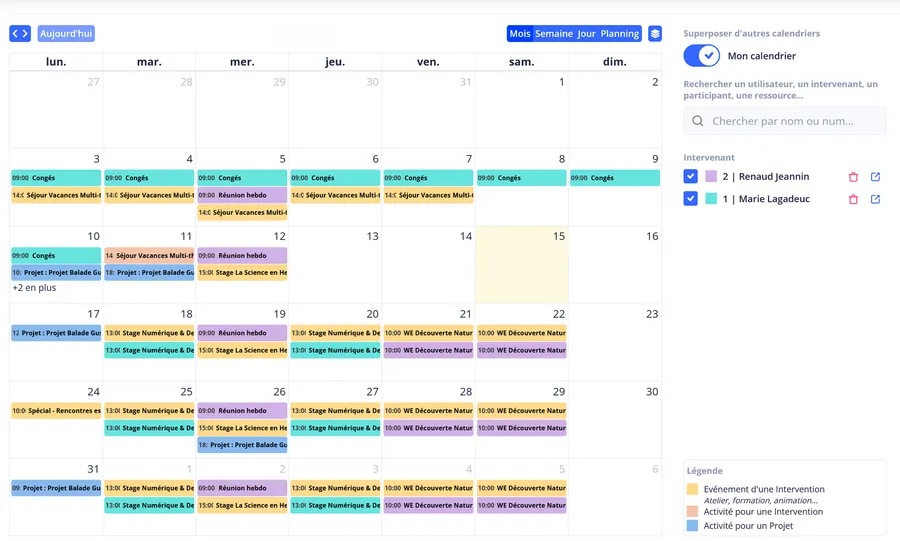Click the Aujourd'hui button

point(66,34)
